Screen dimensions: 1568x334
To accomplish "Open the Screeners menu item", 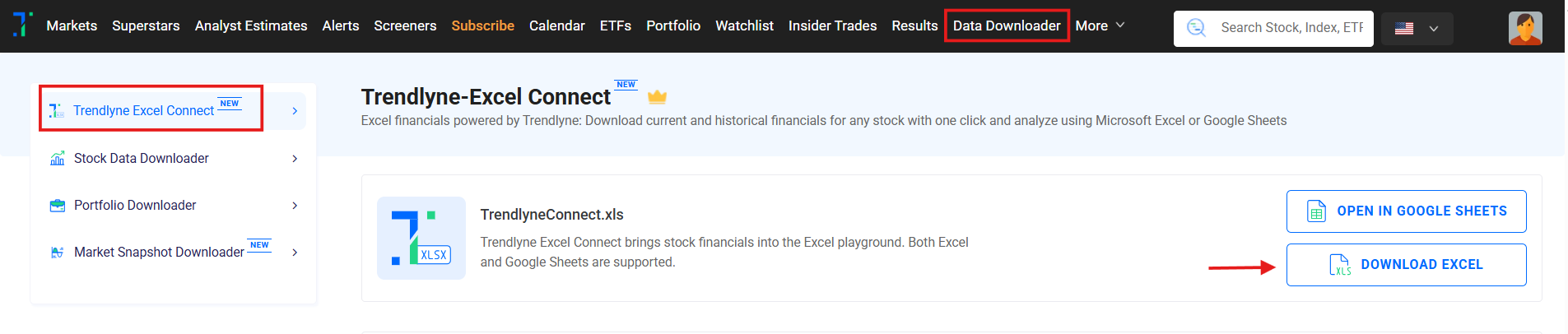I will (405, 26).
